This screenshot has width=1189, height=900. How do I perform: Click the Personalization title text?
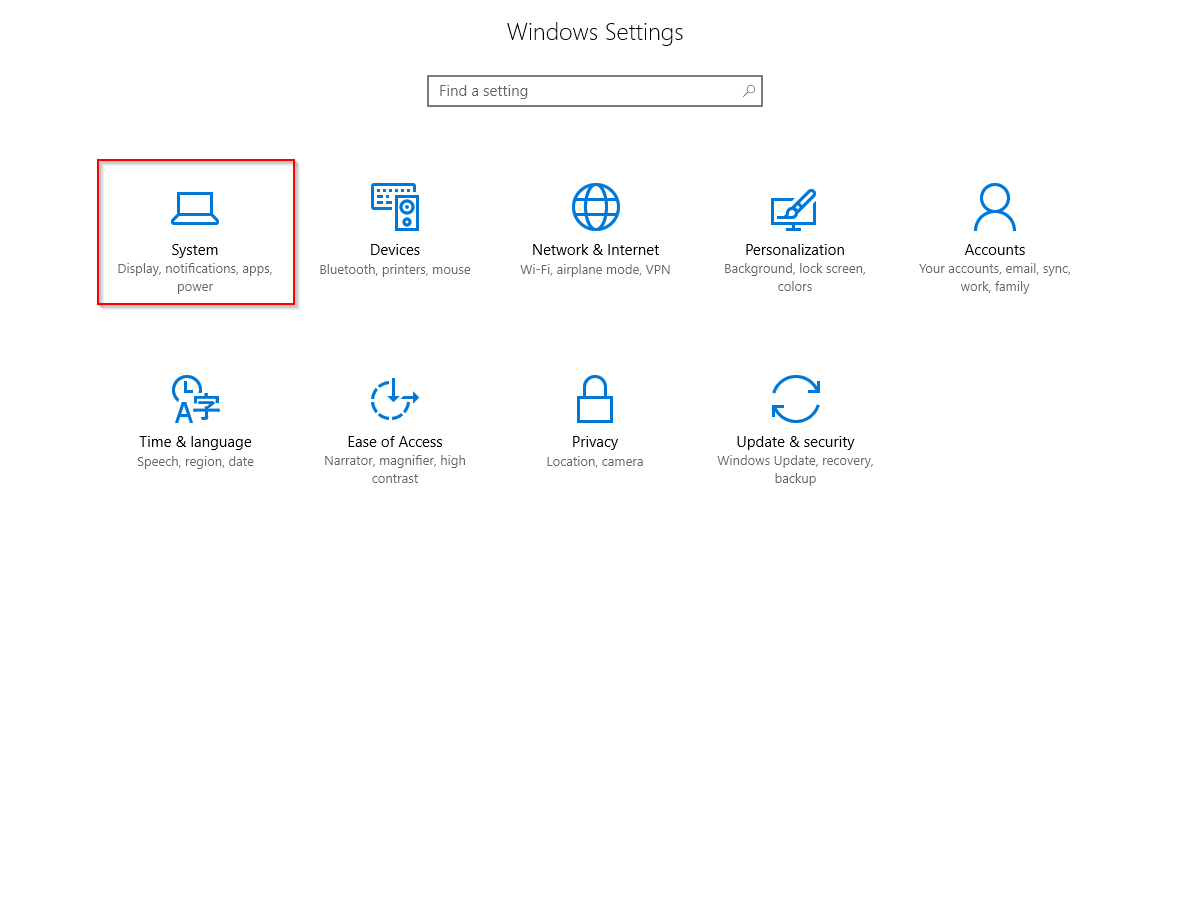tap(795, 250)
